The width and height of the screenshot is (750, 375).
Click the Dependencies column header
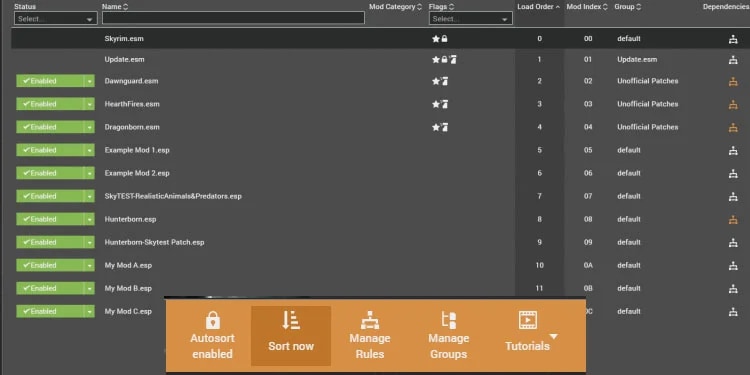tap(726, 7)
